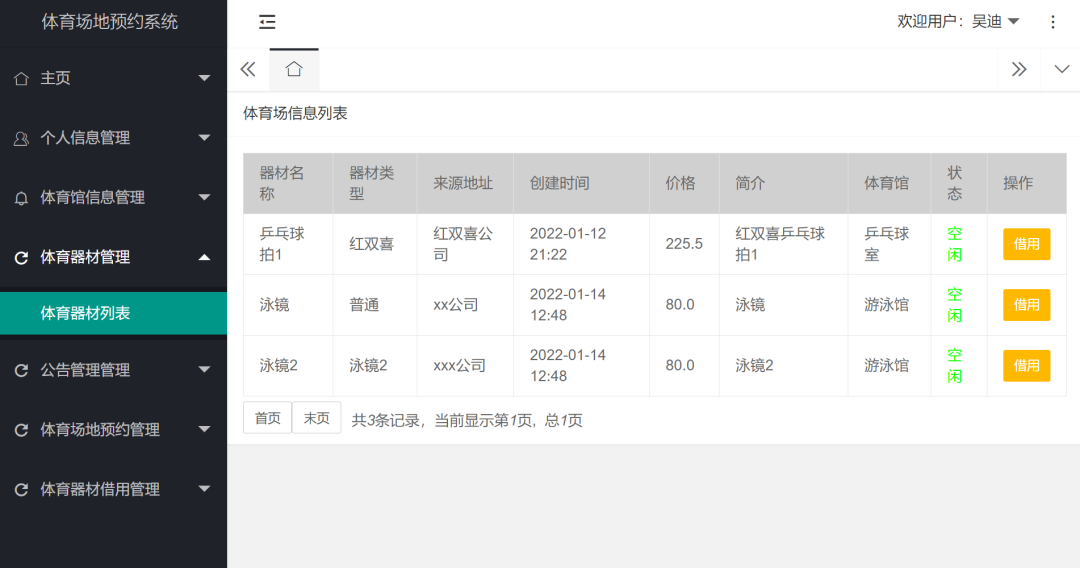The width and height of the screenshot is (1080, 568).
Task: Open the 主页 sidebar menu
Action: click(114, 78)
